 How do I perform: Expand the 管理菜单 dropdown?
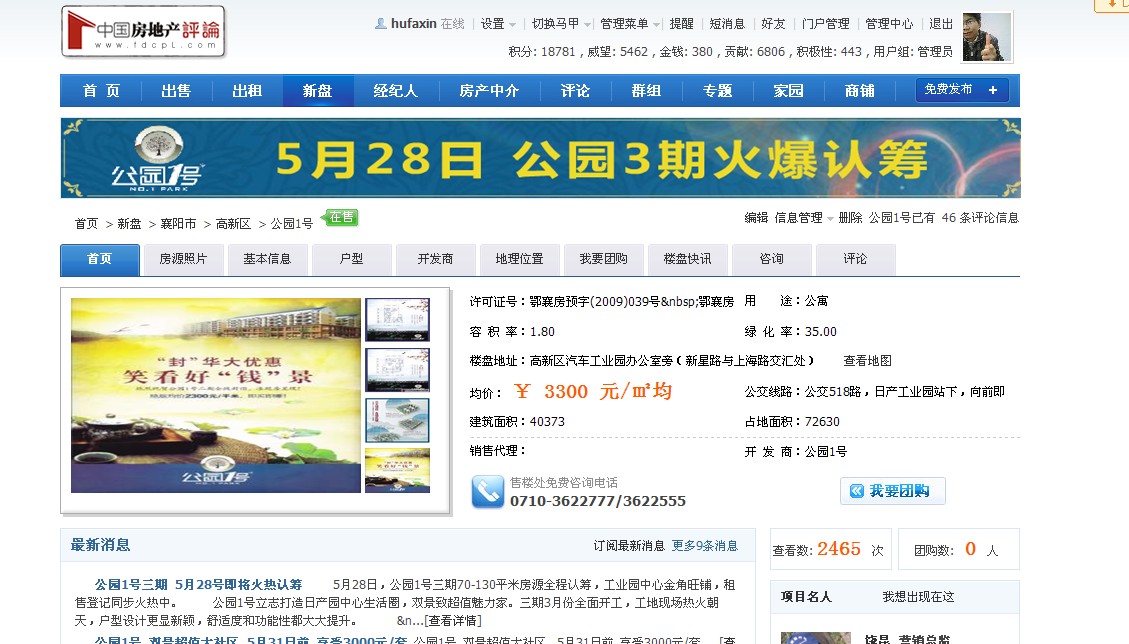[x=630, y=24]
